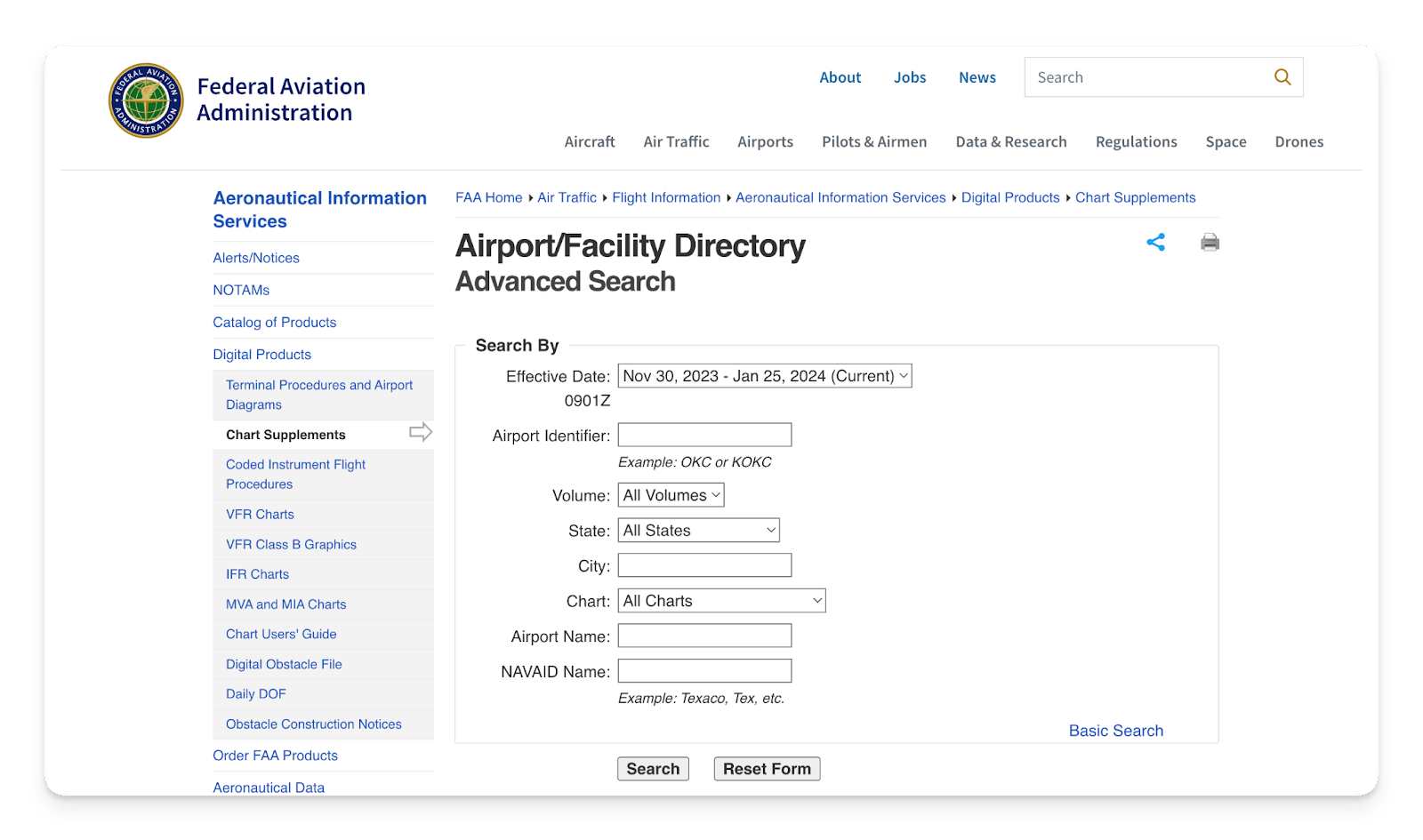Image resolution: width=1423 pixels, height=840 pixels.
Task: Open the Airports menu
Action: click(765, 142)
